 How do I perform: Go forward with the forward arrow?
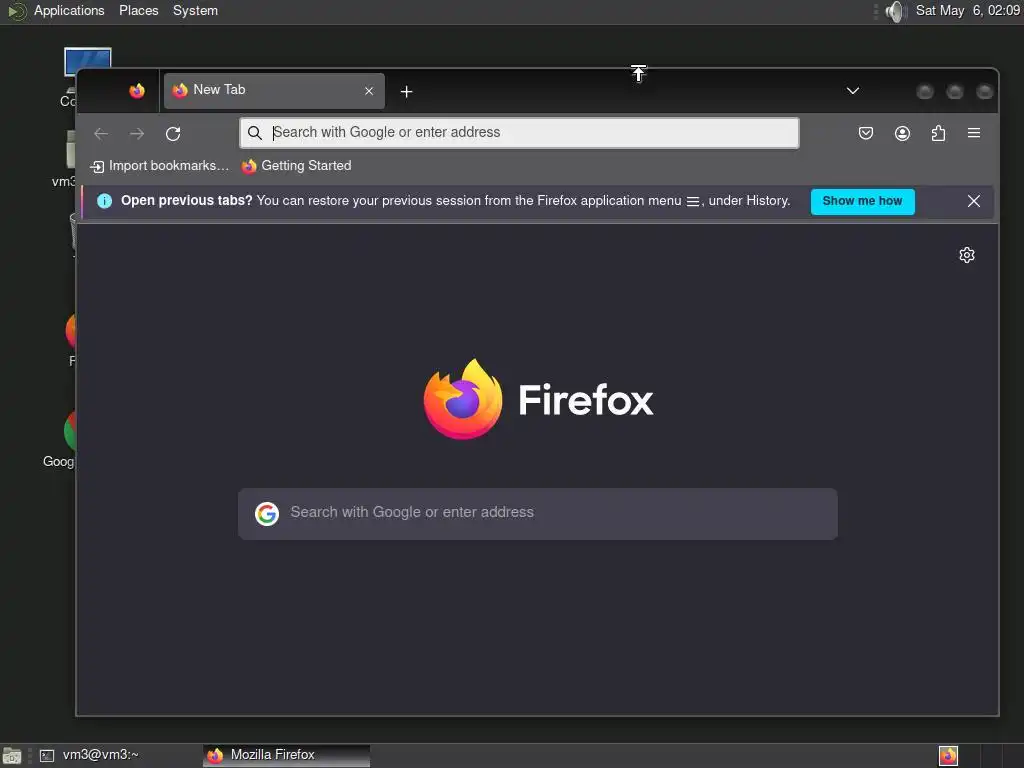coord(137,134)
